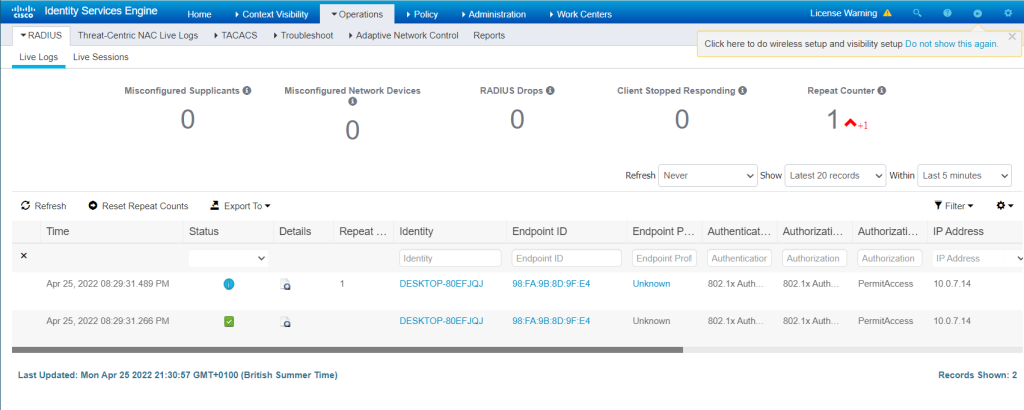Screen dimensions: 1024x410
Task: Open the Home menu
Action: (199, 14)
